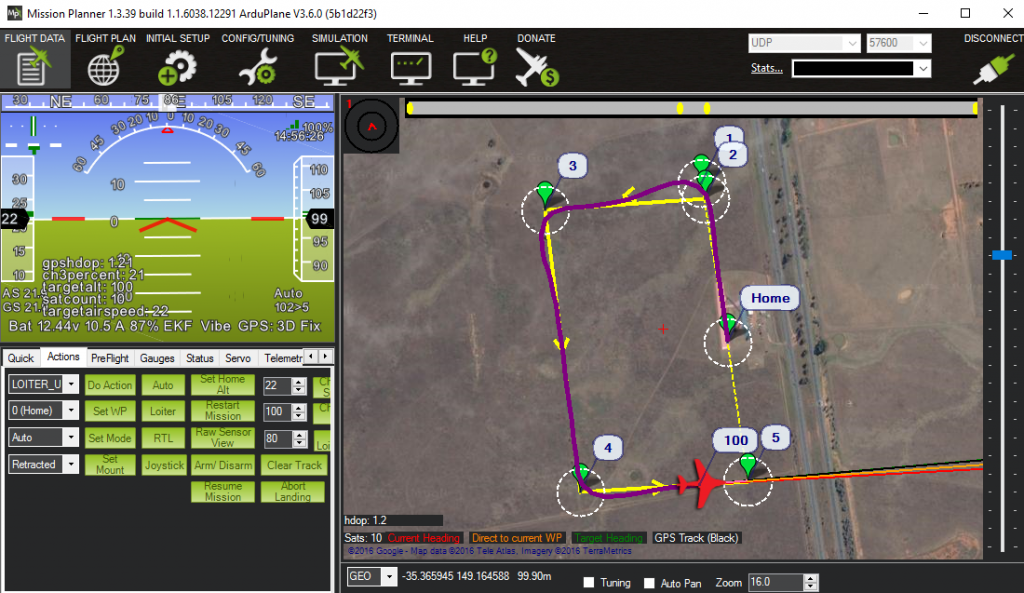Viewport: 1024px width, 593px height.
Task: Open Config/Tuning wrench icon
Action: point(257,68)
